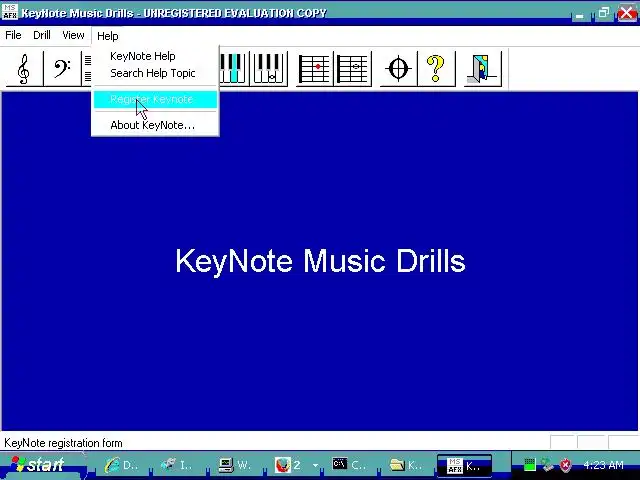Exit using the open door icon
This screenshot has width=640, height=480.
point(483,69)
